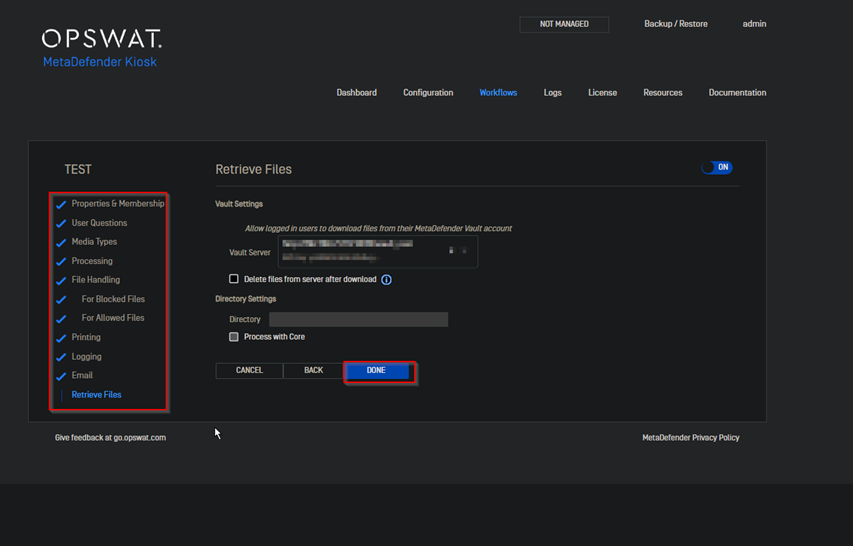Select Printing workflow step
Image resolution: width=853 pixels, height=546 pixels.
(x=86, y=337)
